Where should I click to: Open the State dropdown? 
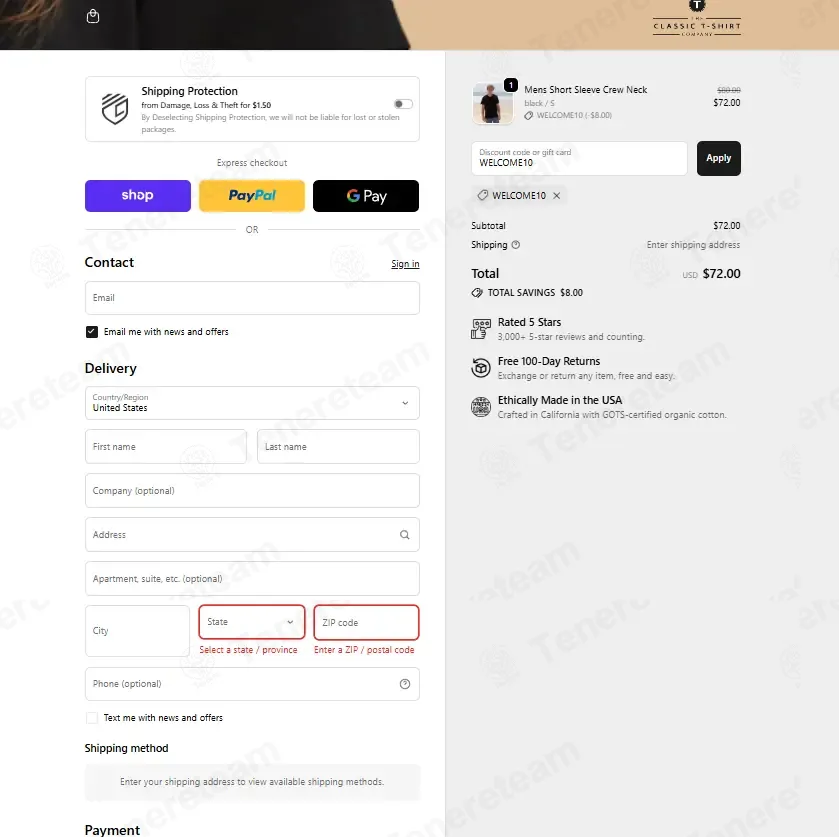251,622
